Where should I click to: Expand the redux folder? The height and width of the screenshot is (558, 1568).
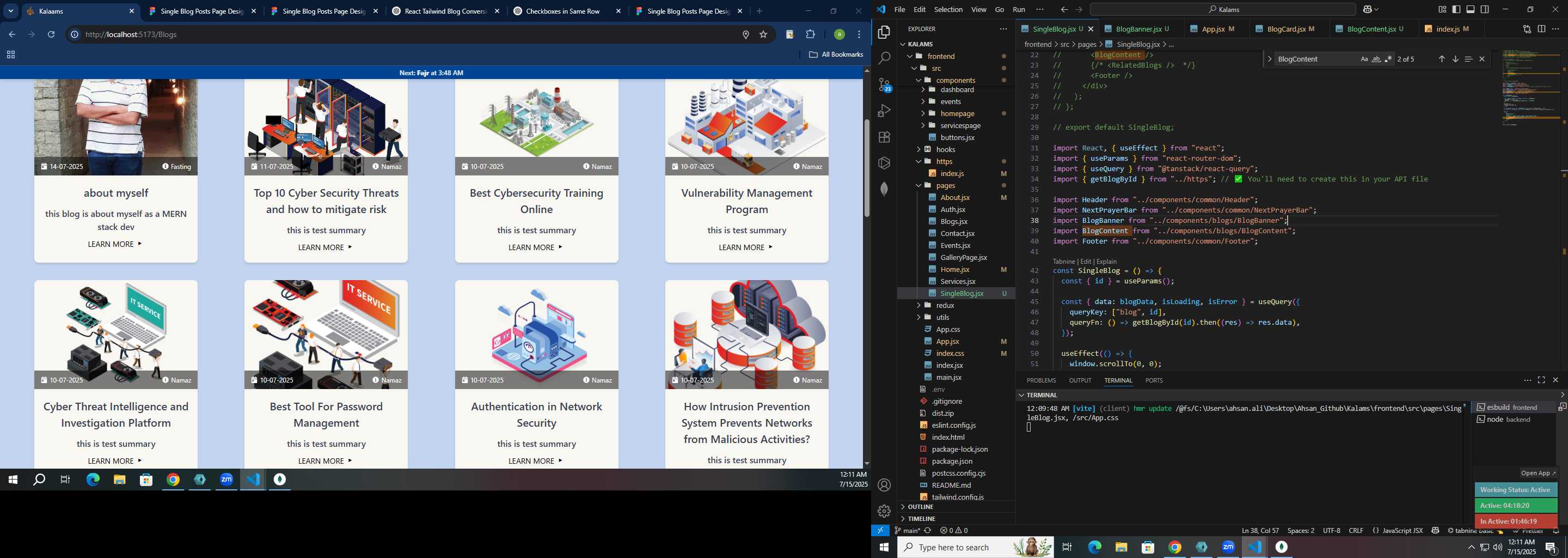(x=918, y=305)
